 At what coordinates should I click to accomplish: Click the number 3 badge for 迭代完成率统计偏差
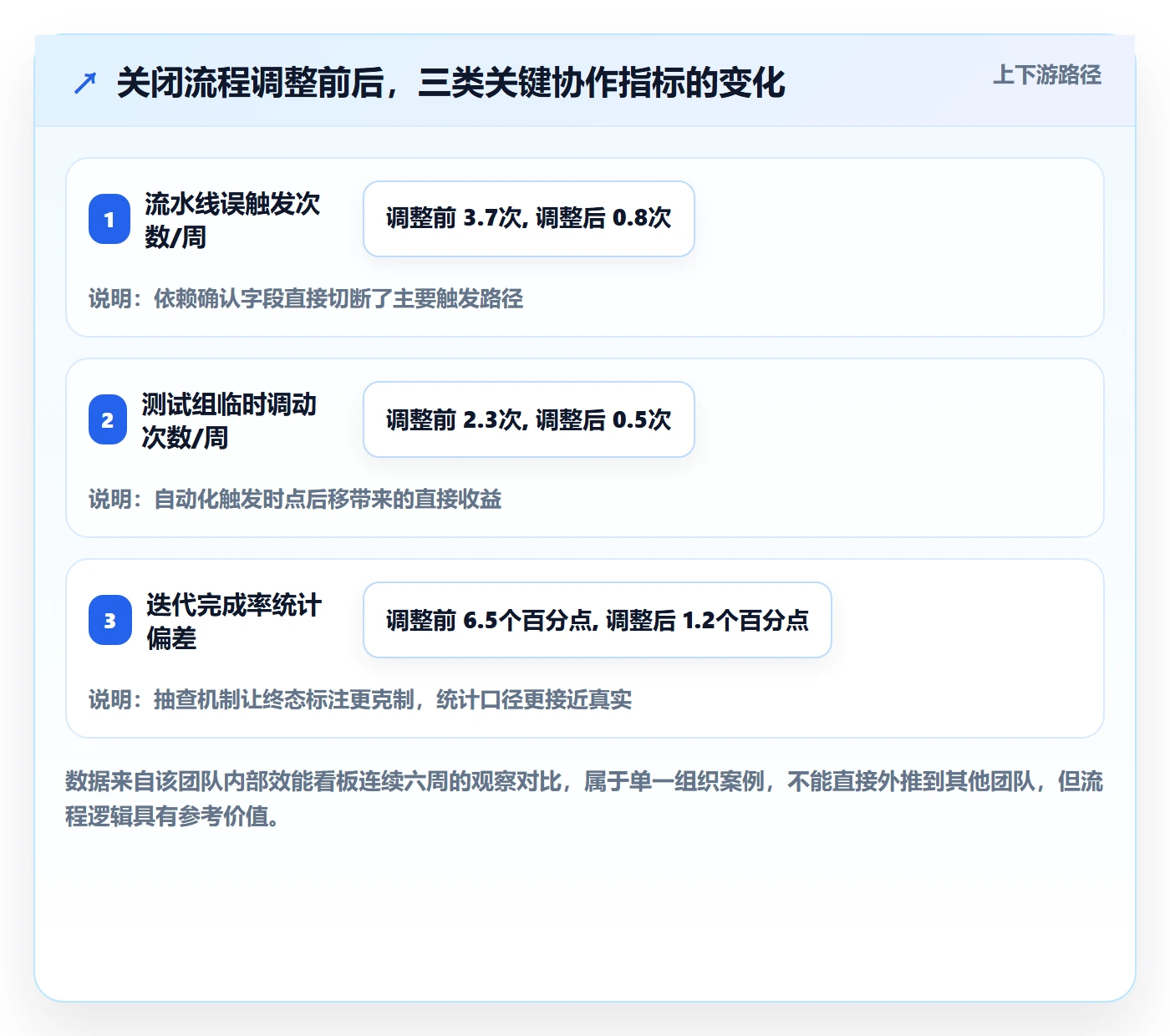pos(110,620)
